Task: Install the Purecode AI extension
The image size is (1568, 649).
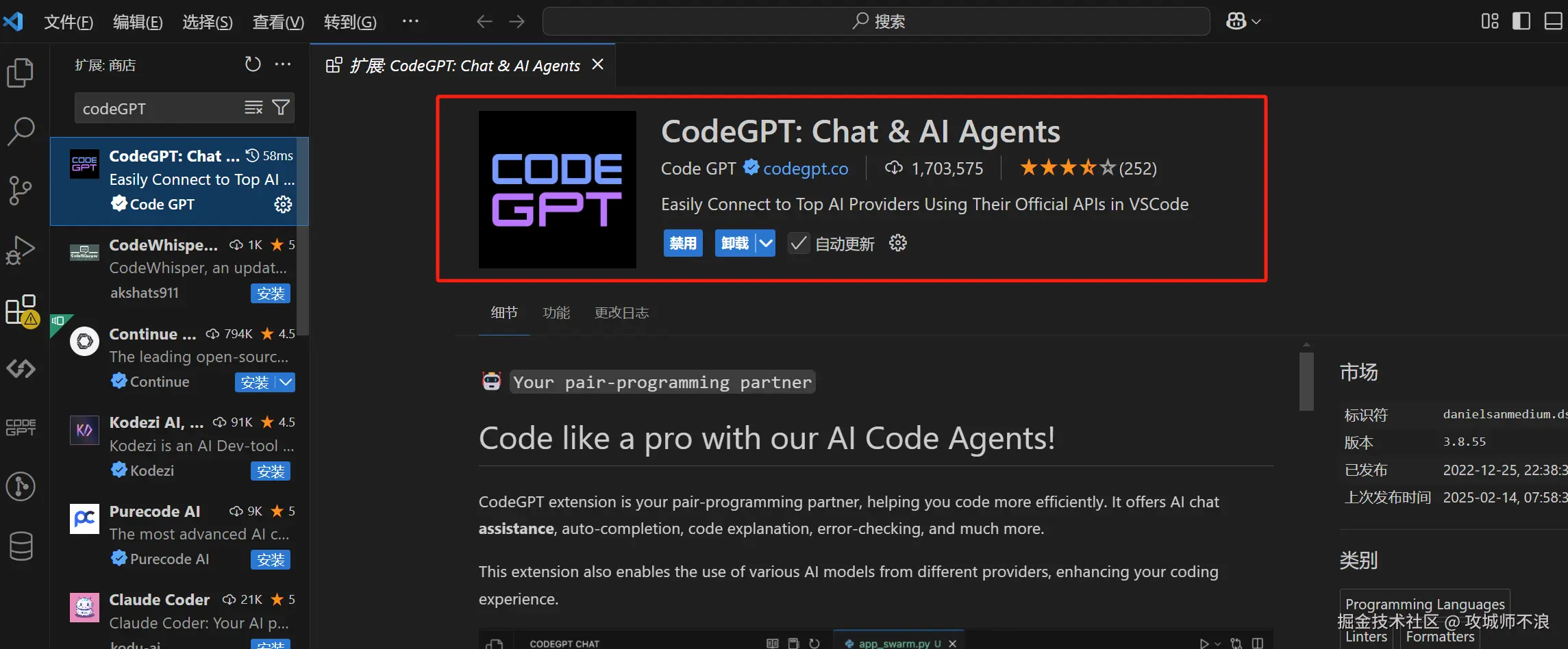Action: [271, 559]
